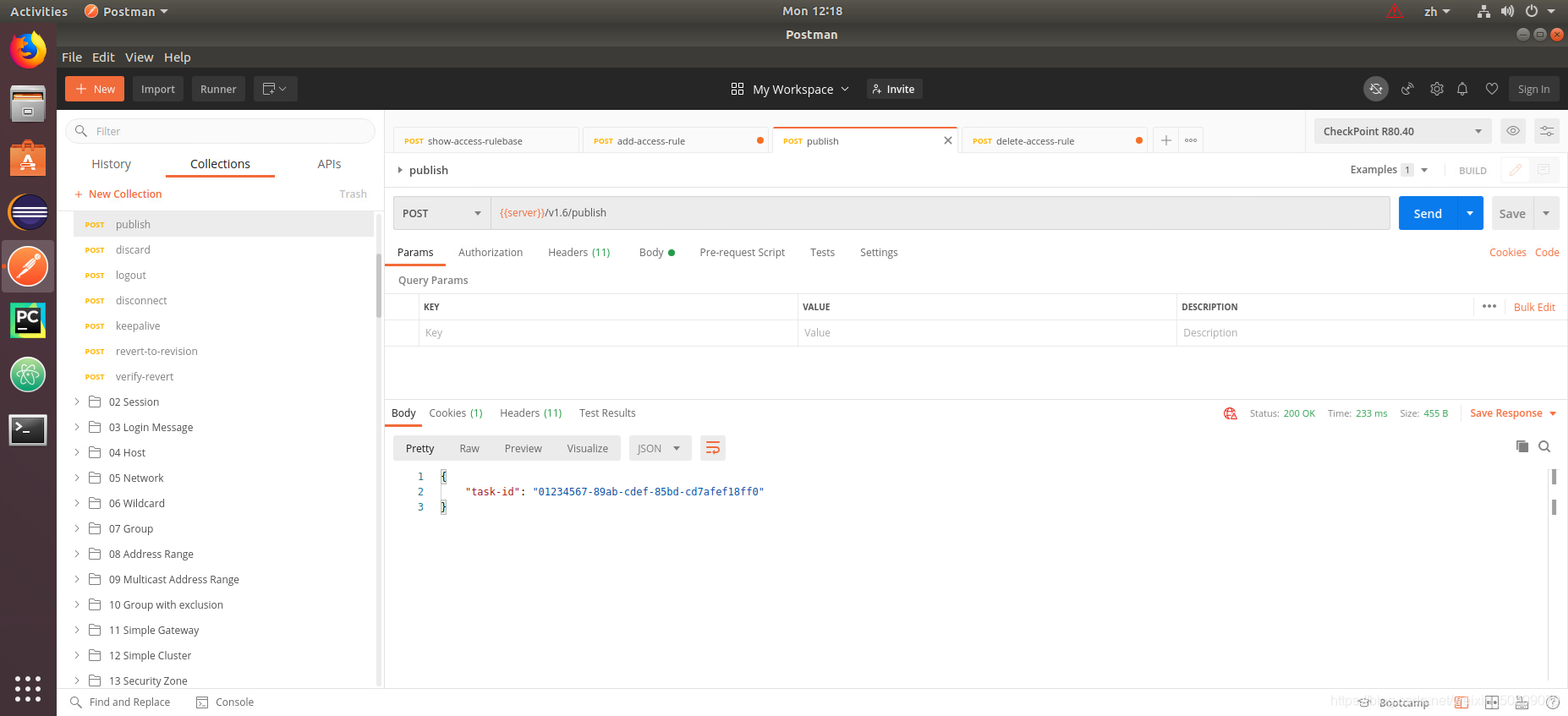Open the JSON response format dropdown
Image resolution: width=1568 pixels, height=716 pixels.
(660, 448)
